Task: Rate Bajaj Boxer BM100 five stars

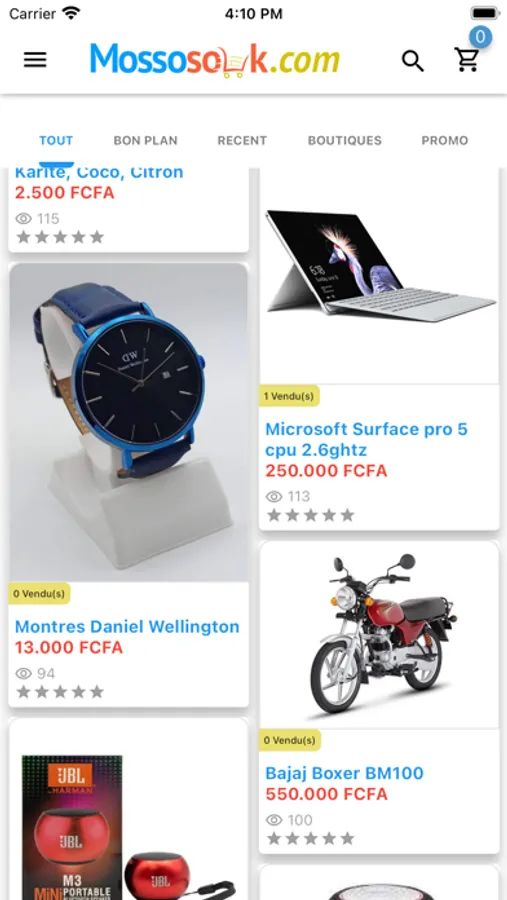Action: (347, 839)
